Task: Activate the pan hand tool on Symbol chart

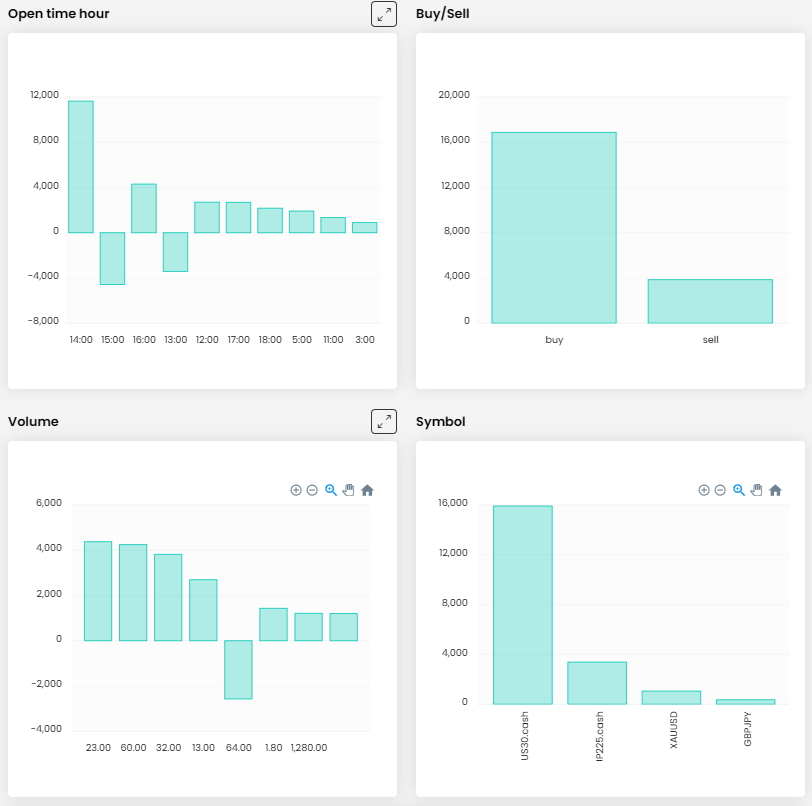Action: [756, 490]
